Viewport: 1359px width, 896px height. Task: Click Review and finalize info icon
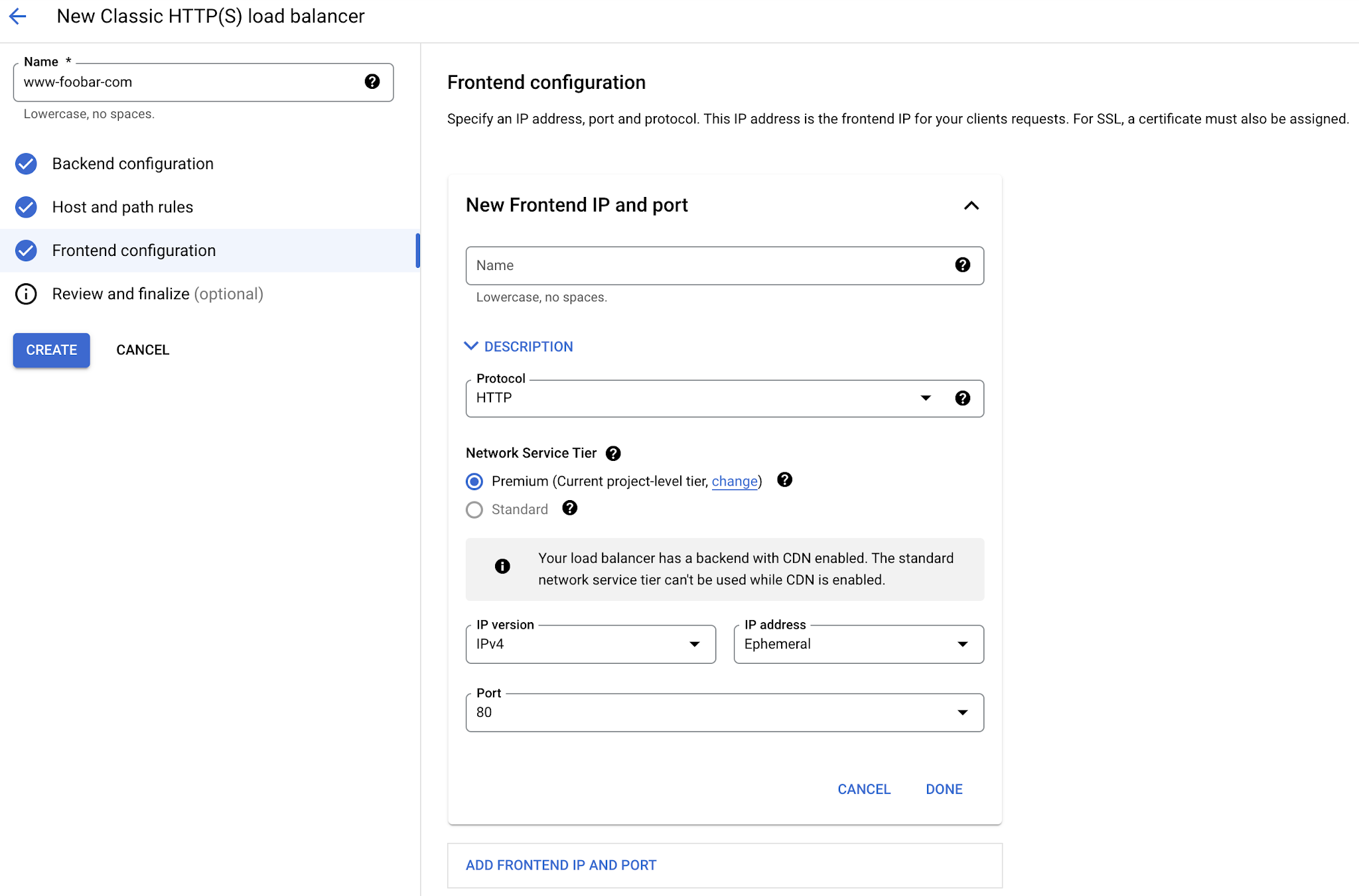[26, 294]
